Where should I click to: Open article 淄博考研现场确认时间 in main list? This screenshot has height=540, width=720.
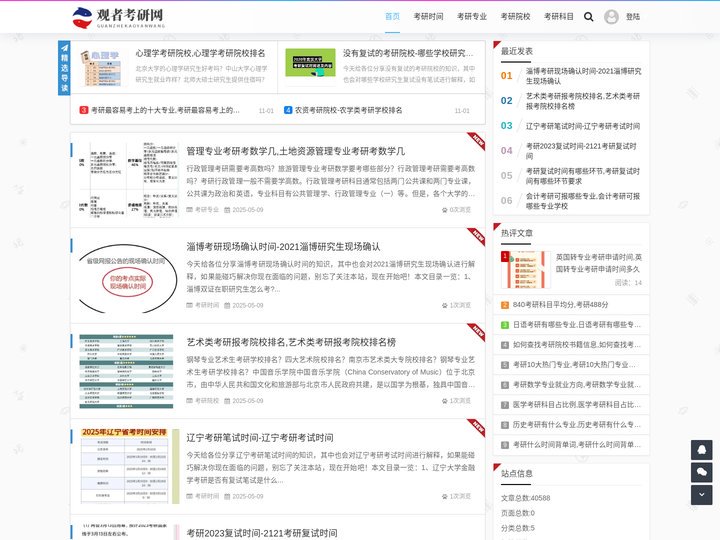[283, 247]
